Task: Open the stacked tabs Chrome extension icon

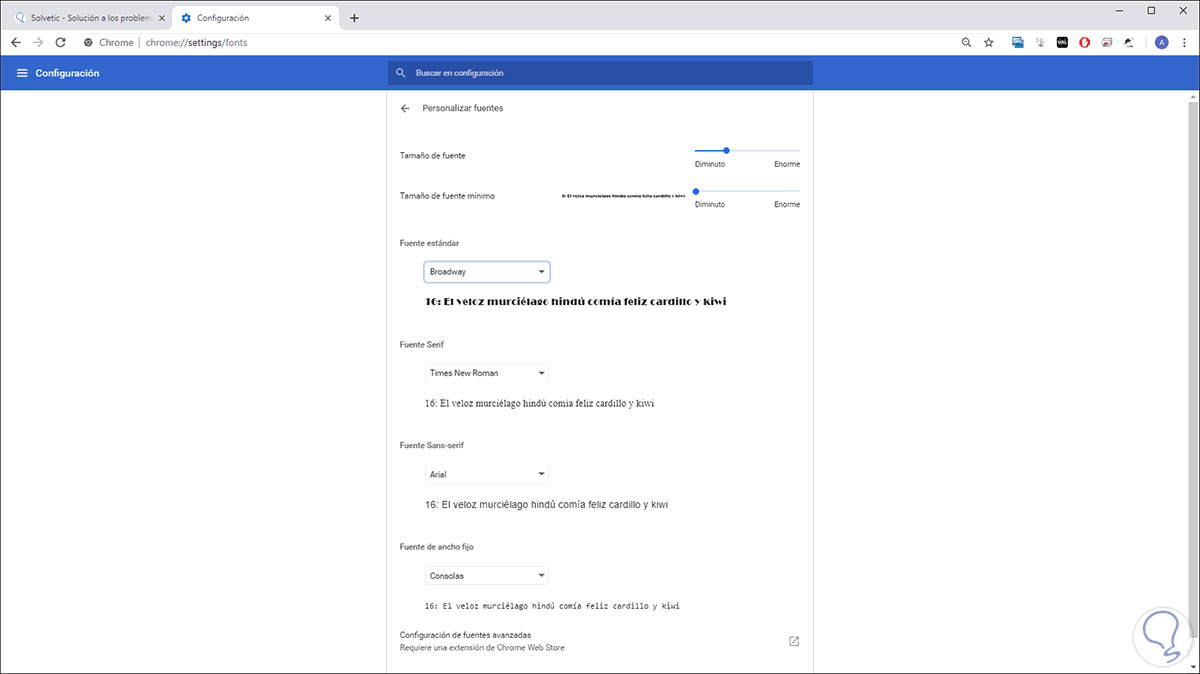Action: [x=1107, y=43]
